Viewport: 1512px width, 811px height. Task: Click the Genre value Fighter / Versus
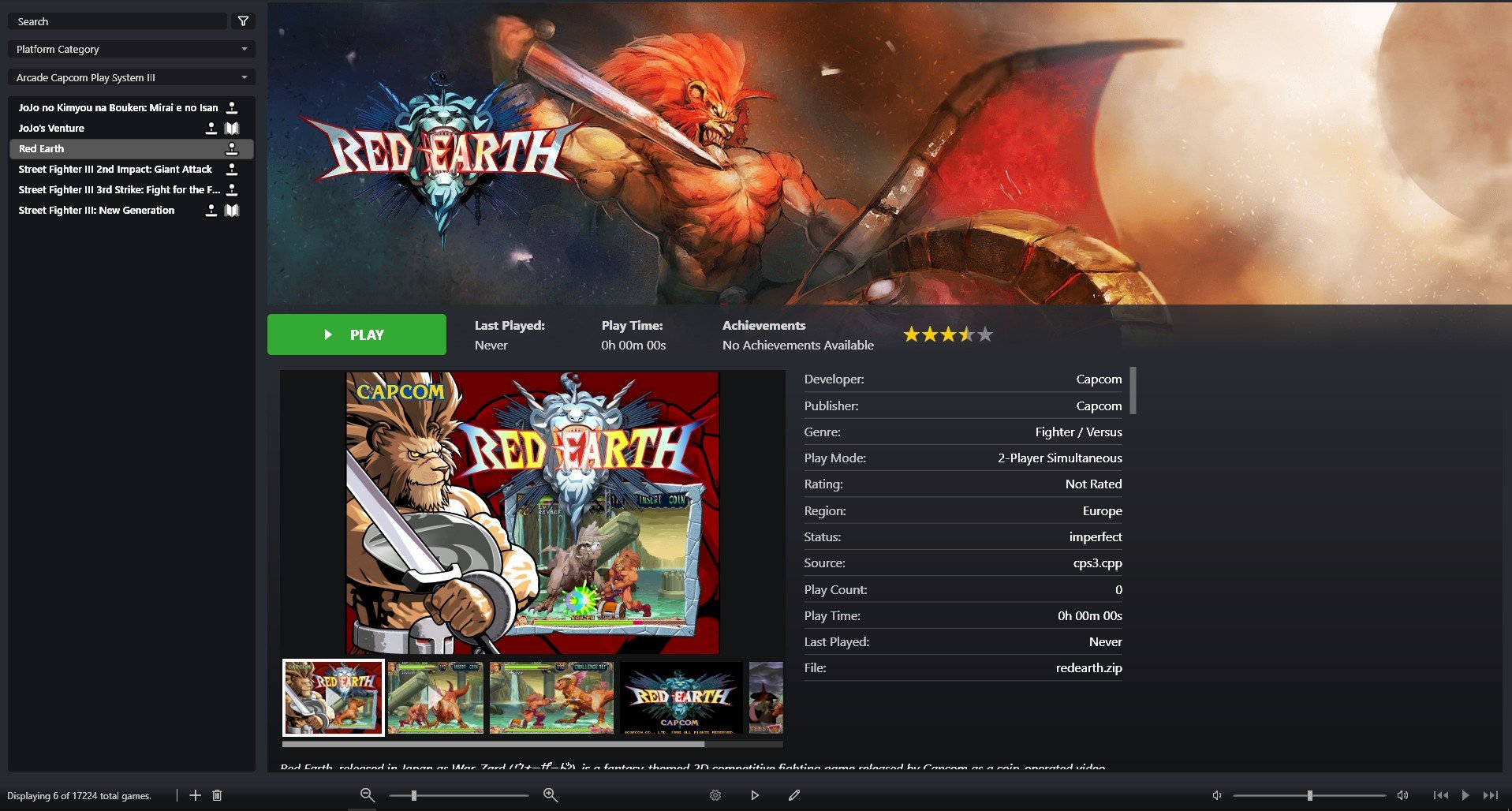[1078, 432]
